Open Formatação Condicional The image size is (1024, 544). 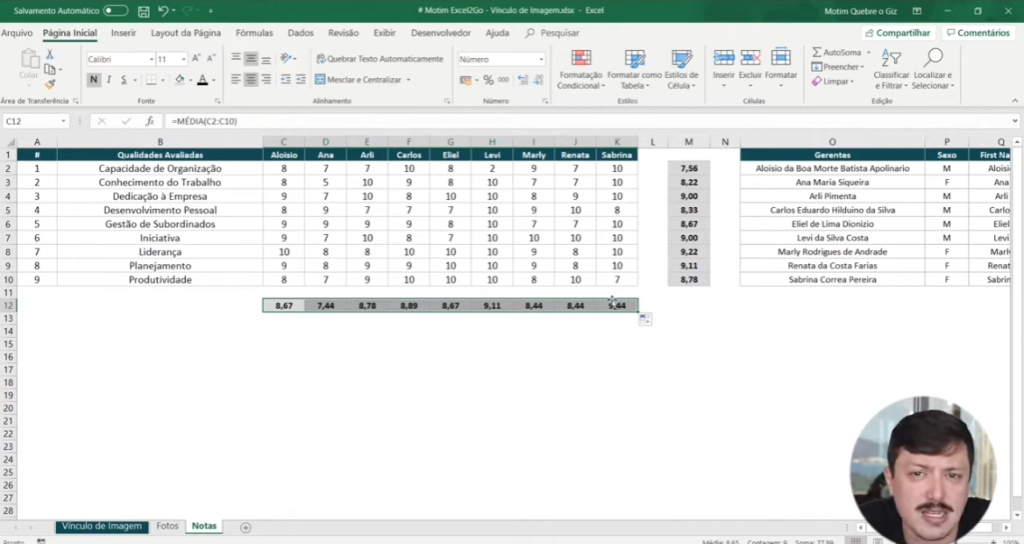pyautogui.click(x=581, y=69)
